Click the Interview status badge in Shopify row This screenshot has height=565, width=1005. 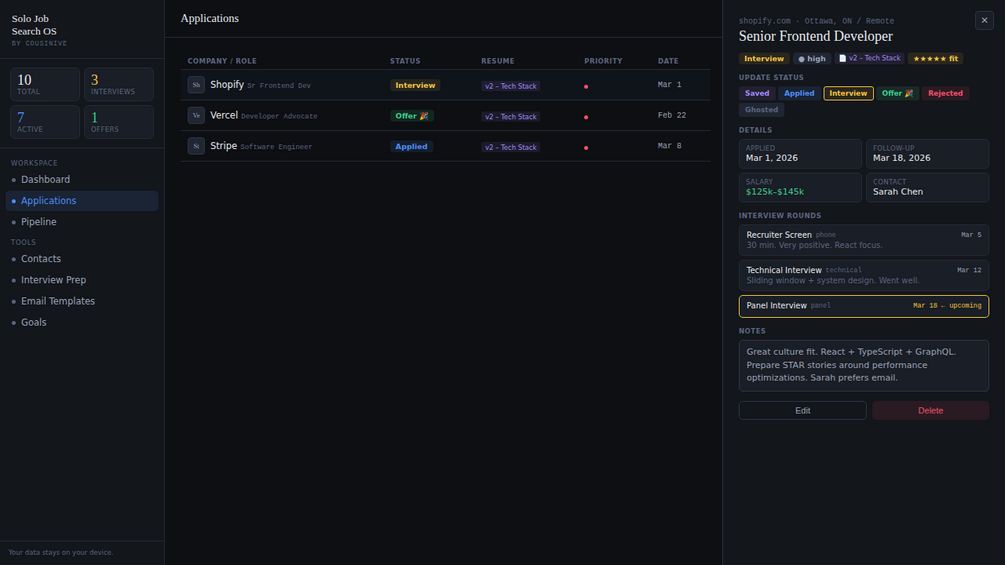(x=415, y=85)
